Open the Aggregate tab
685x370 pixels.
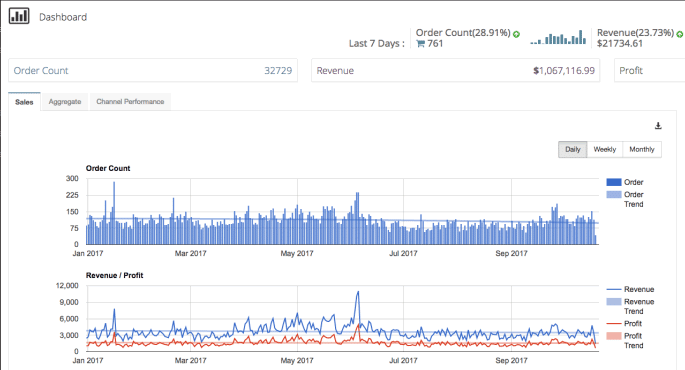click(x=65, y=102)
